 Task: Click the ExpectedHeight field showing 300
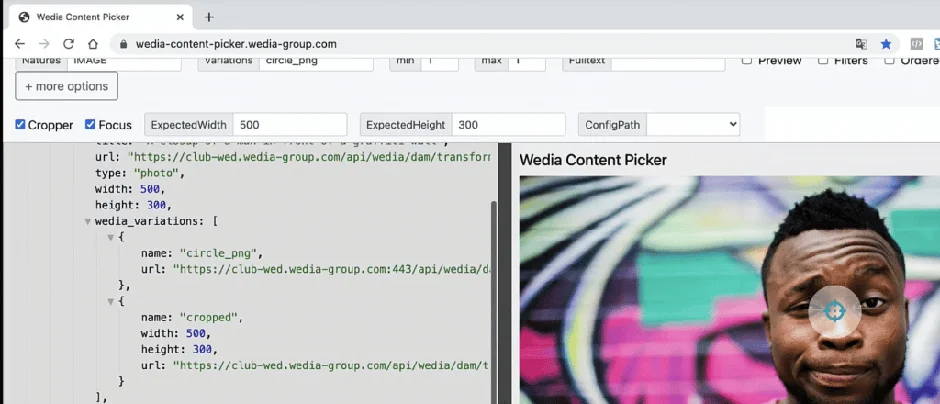coord(508,125)
